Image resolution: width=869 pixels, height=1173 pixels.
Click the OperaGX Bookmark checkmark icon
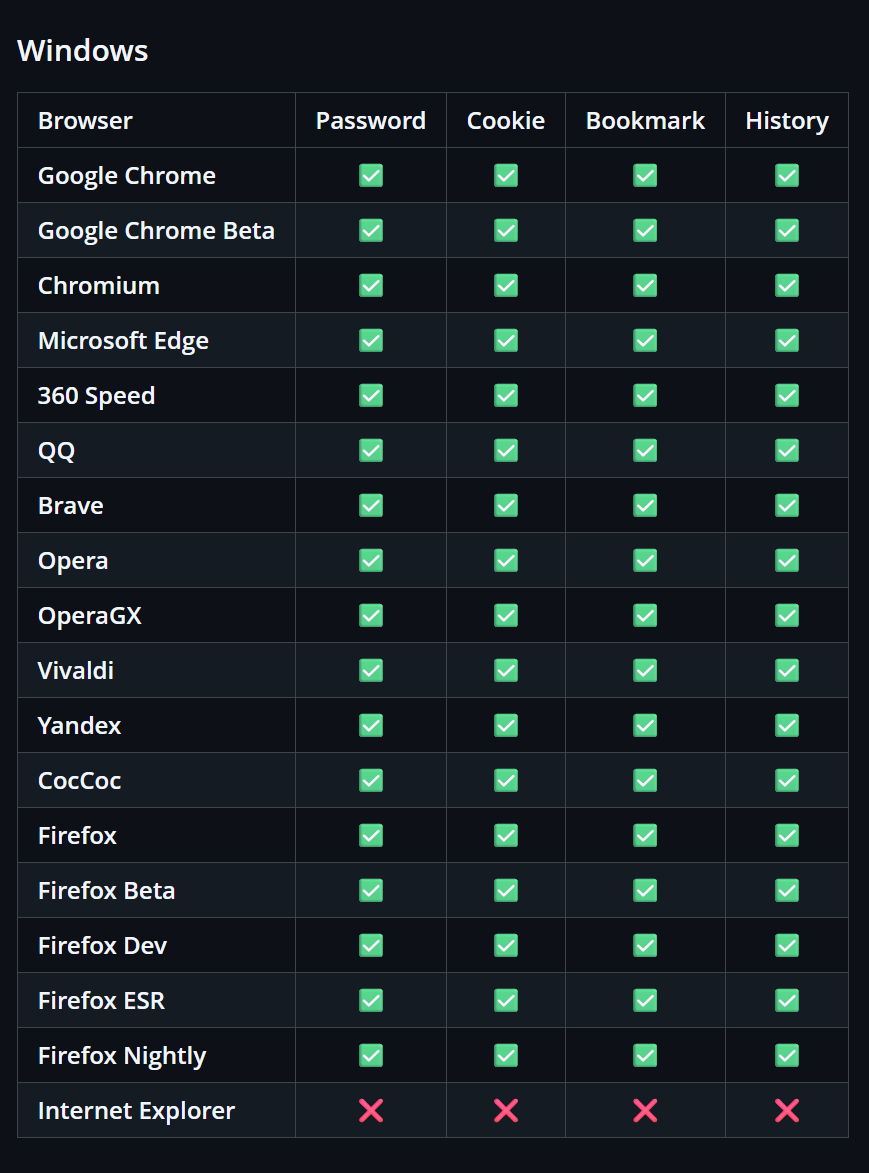[645, 616]
